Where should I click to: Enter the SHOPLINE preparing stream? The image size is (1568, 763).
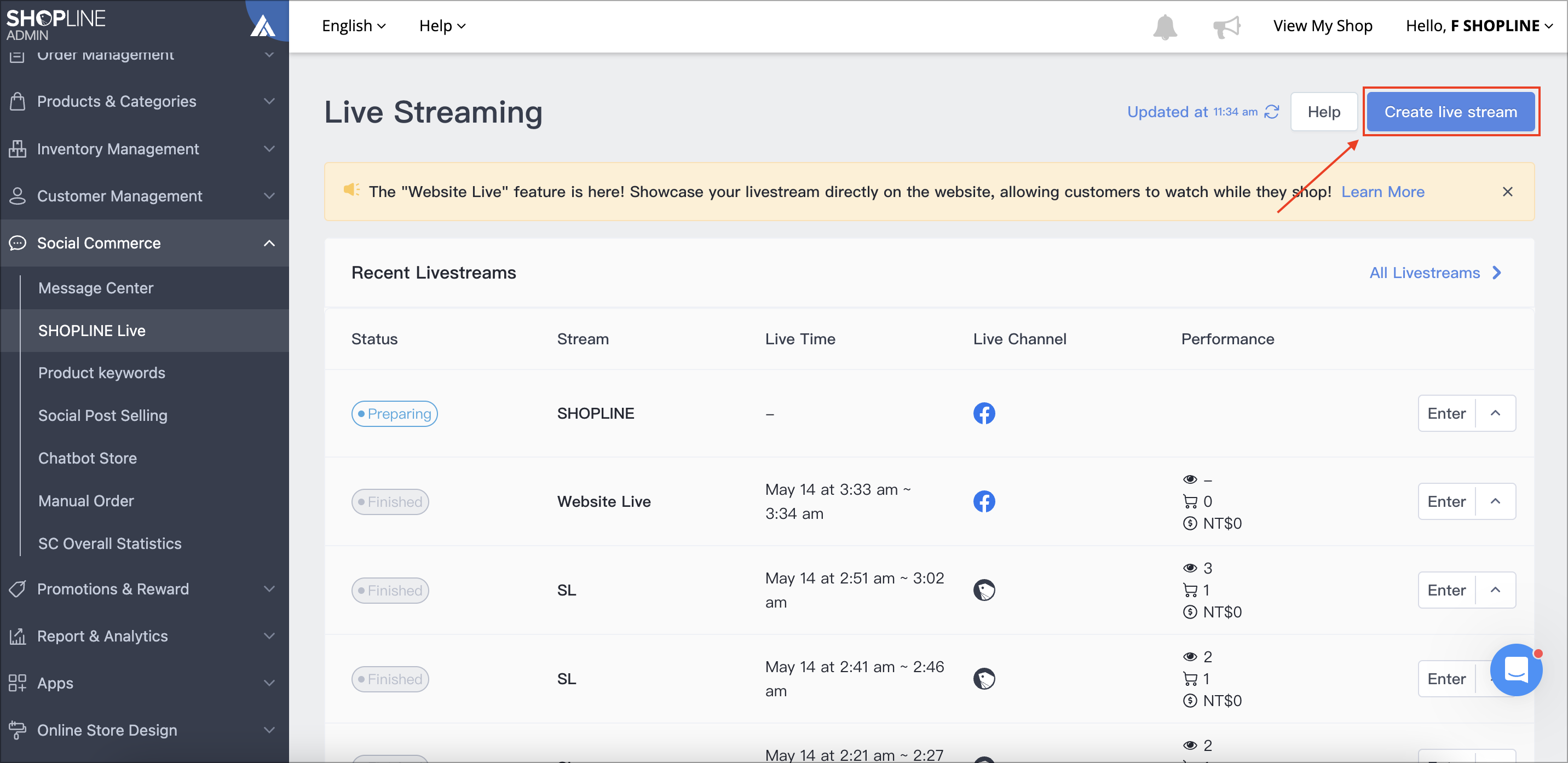pos(1446,413)
